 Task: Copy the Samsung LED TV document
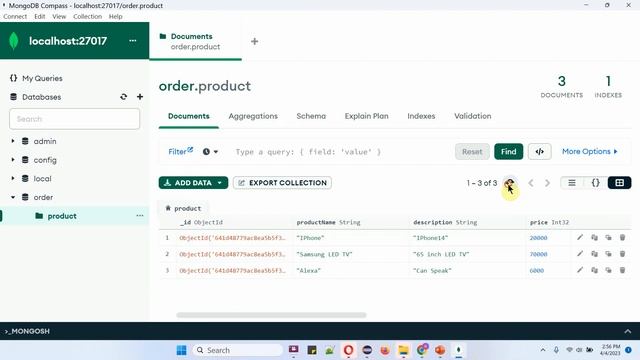594,254
